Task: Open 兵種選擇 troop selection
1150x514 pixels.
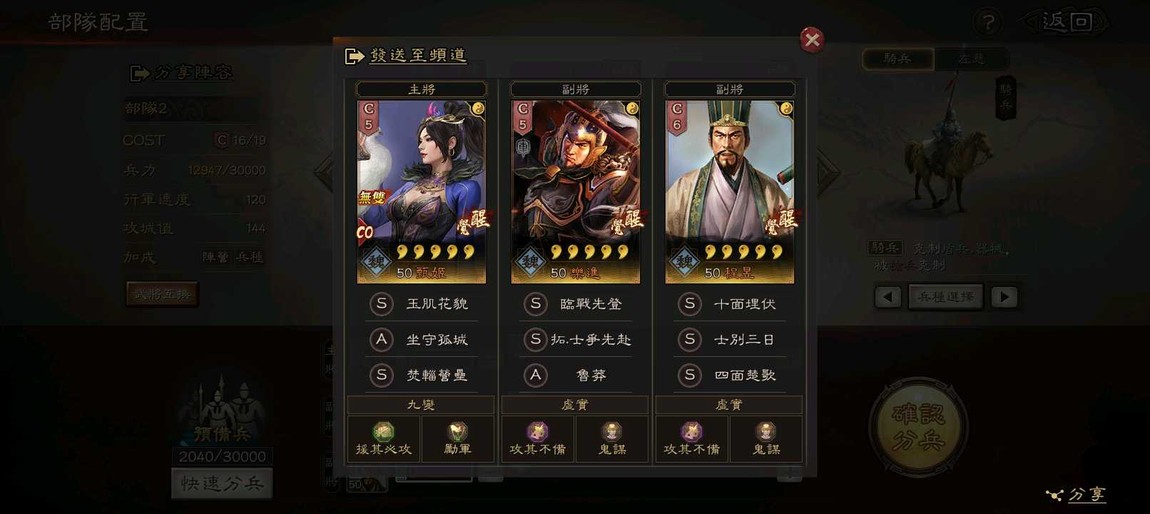Action: pyautogui.click(x=945, y=297)
